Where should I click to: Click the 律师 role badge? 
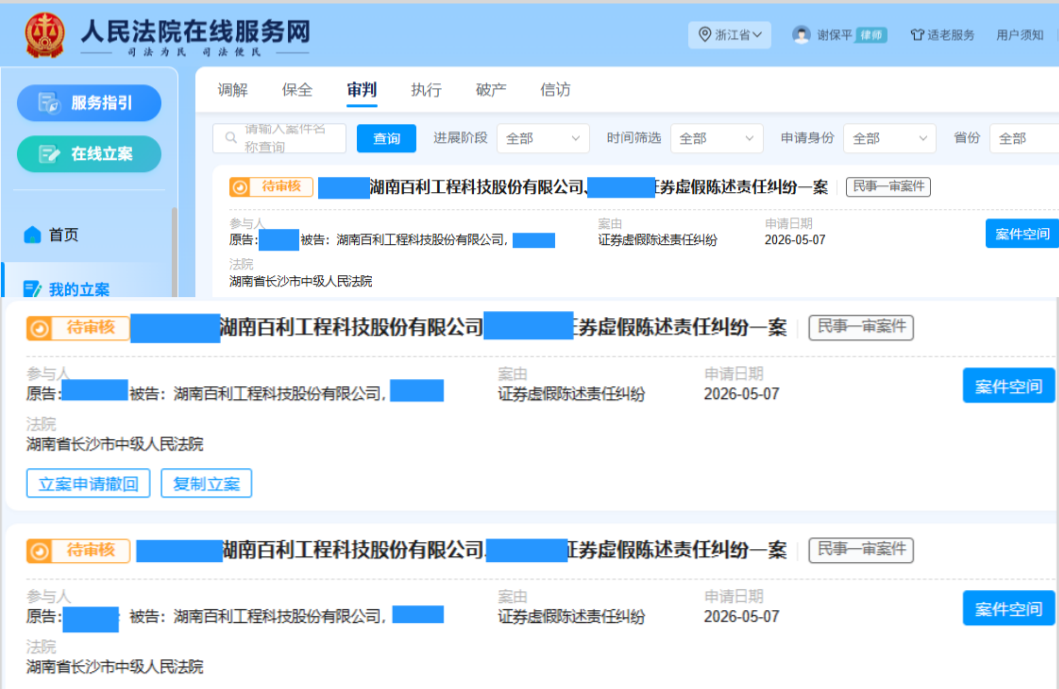tap(871, 35)
